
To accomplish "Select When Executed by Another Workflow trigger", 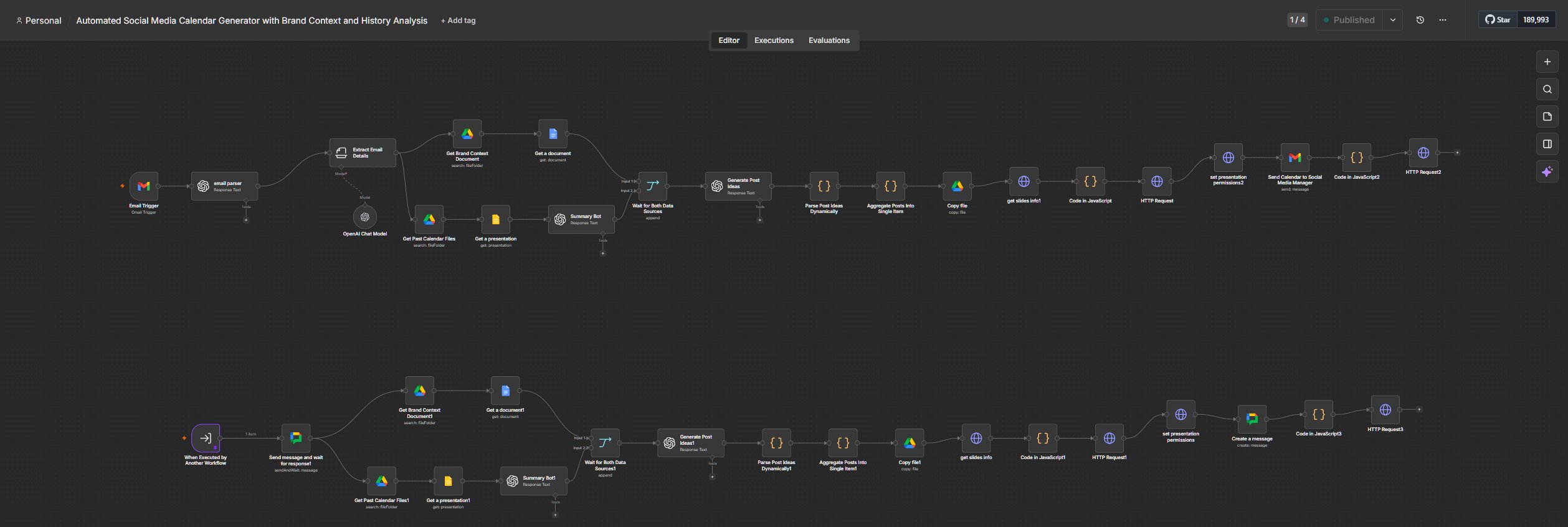I will [206, 438].
